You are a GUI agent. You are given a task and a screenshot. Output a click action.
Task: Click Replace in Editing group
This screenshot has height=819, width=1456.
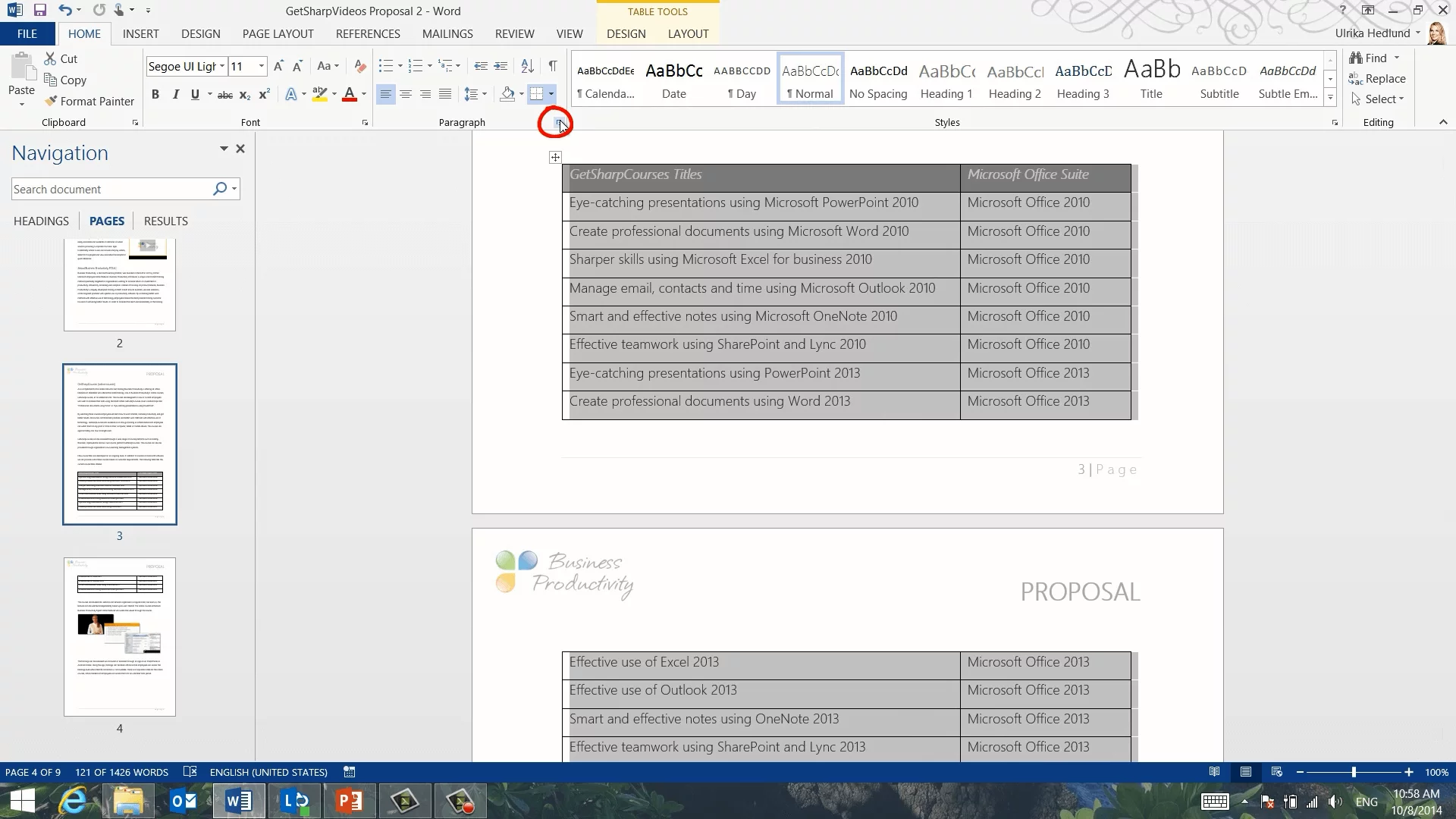1377,79
